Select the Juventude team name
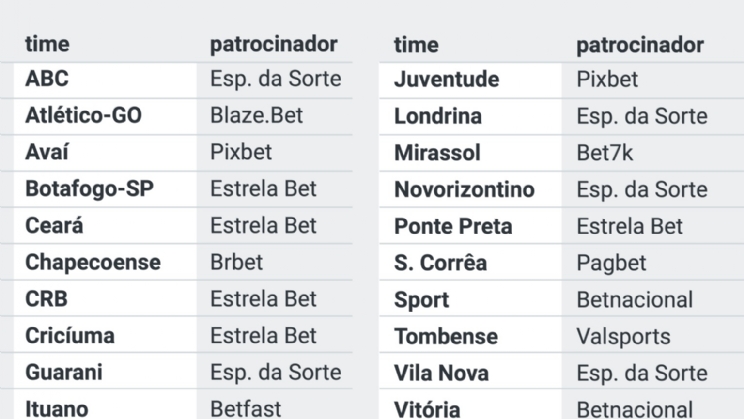 [x=445, y=79]
